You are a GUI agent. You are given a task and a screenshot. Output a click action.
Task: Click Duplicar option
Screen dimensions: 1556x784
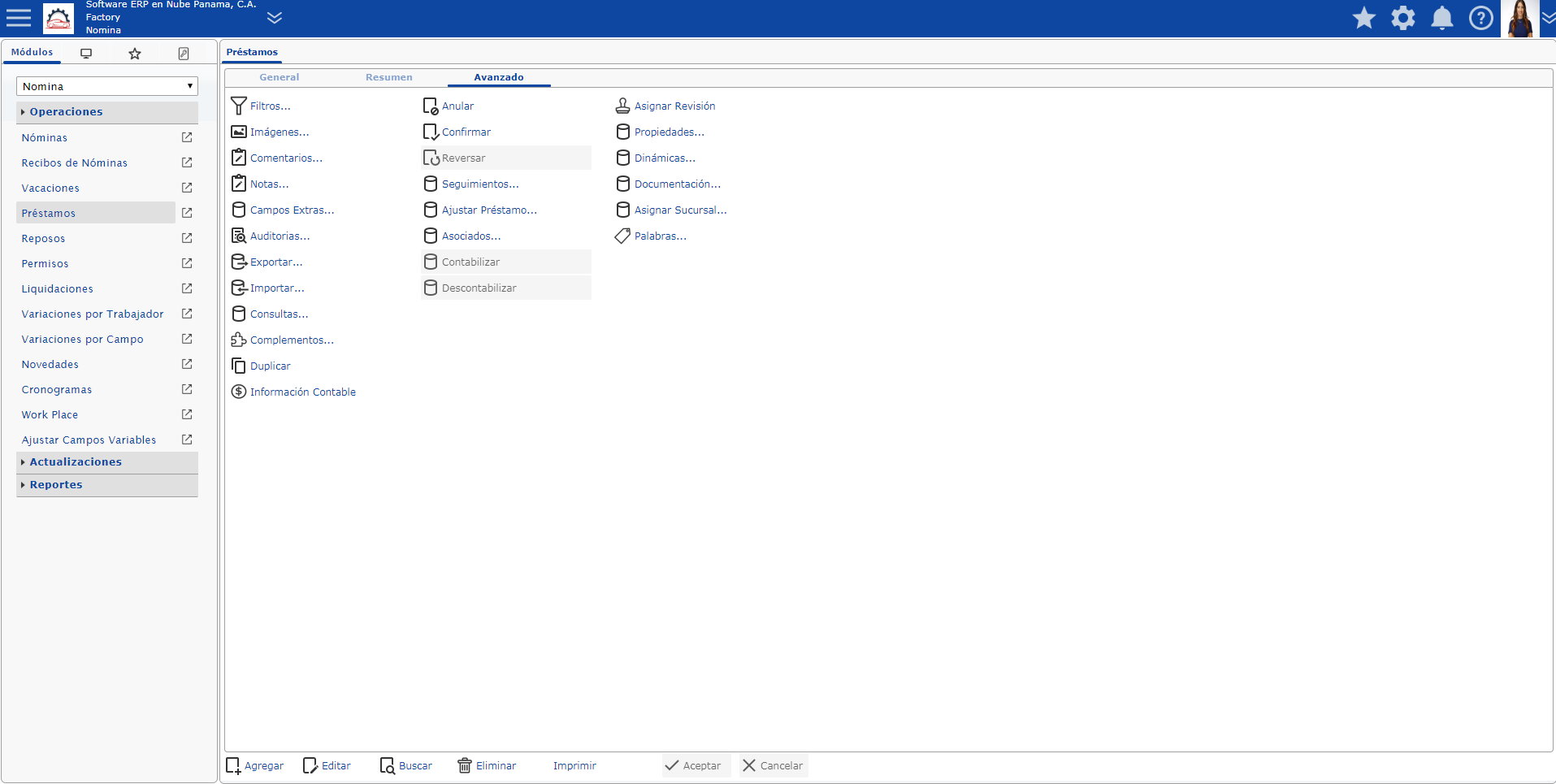261,366
